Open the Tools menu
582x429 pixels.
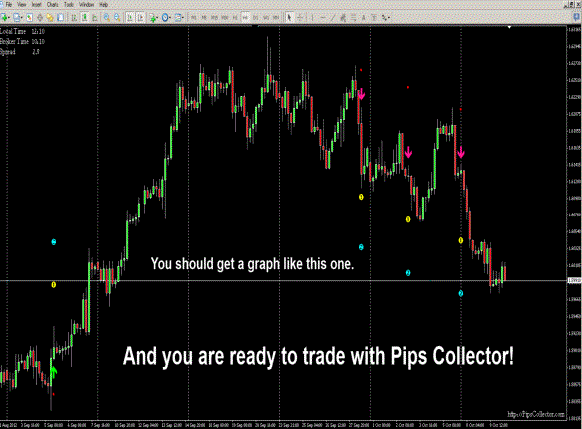(69, 5)
